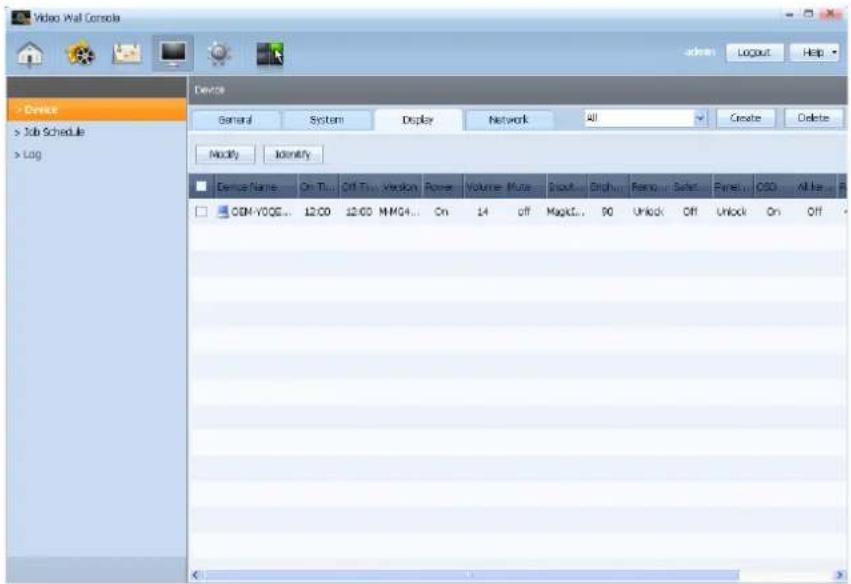851x584 pixels.
Task: Click the scrollbar left arrow
Action: 196,575
